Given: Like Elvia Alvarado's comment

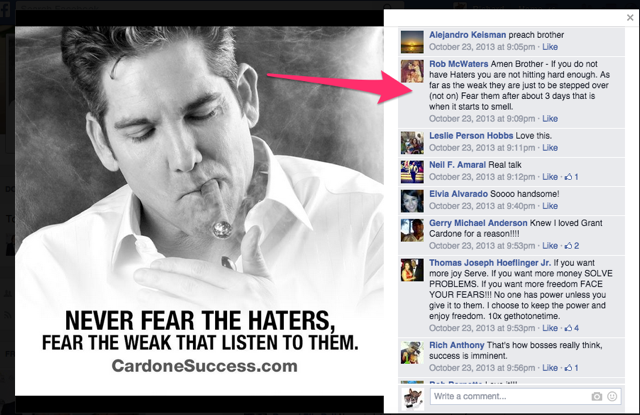Looking at the screenshot, I should coord(550,206).
